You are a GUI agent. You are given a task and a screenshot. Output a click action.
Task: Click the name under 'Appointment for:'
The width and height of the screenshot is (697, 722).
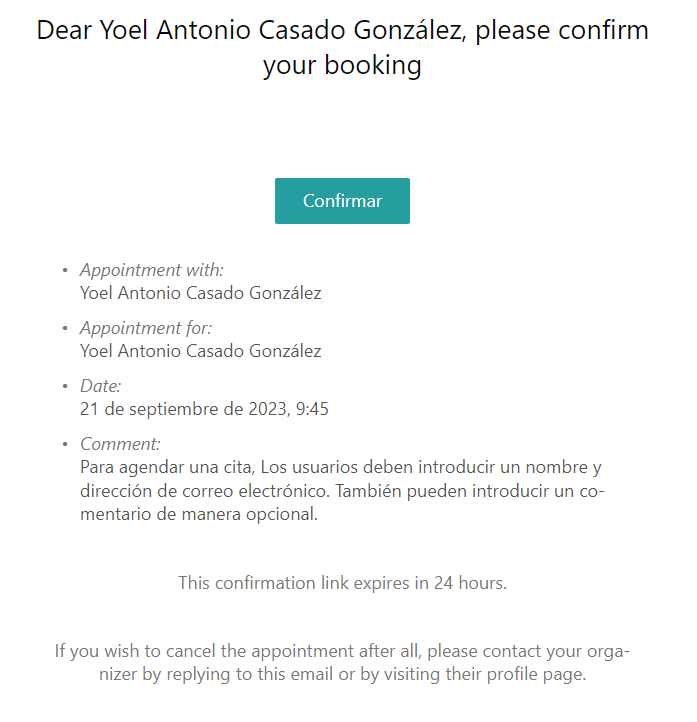click(201, 351)
